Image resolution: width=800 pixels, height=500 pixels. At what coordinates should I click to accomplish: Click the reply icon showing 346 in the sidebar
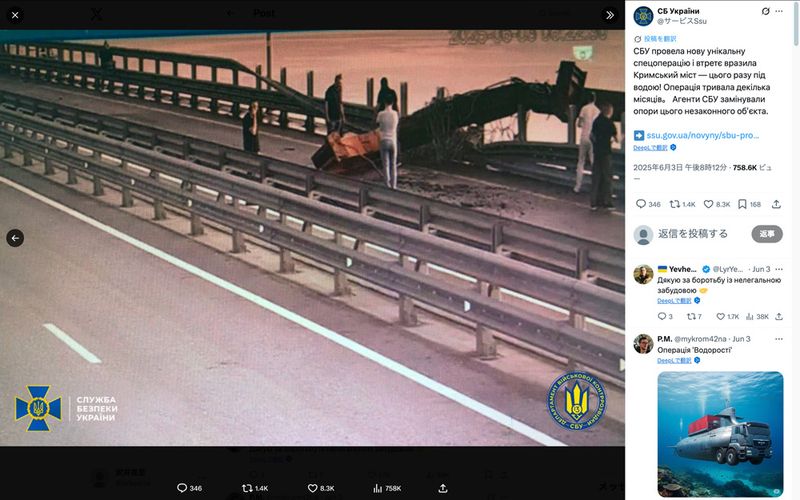pos(648,204)
